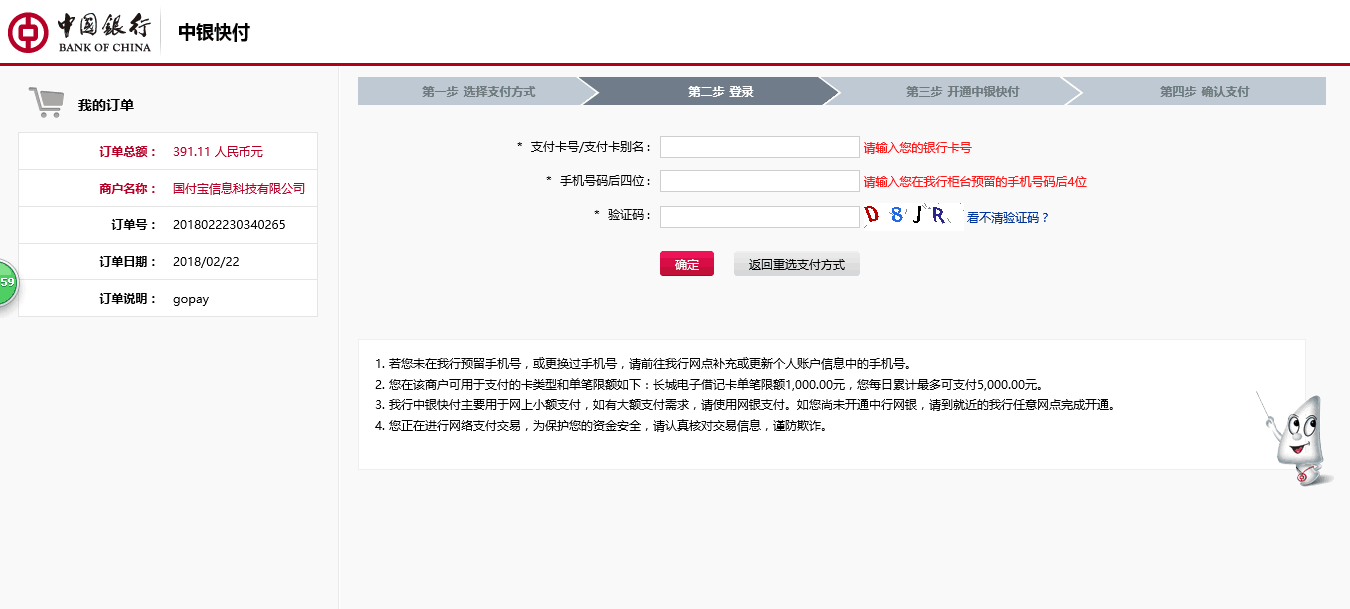Select the step tab 第四步 确认支付
Screen dimensions: 1350x609
tap(1204, 91)
